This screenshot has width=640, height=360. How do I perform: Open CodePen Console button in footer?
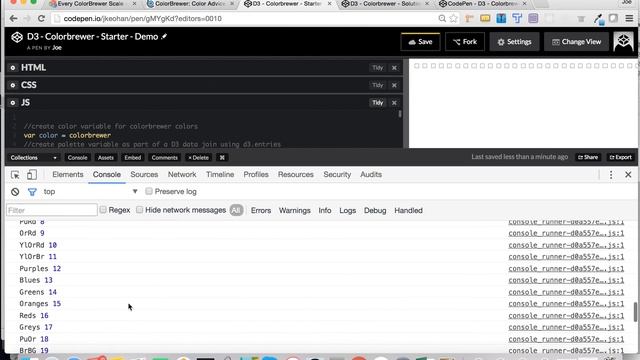[78, 158]
